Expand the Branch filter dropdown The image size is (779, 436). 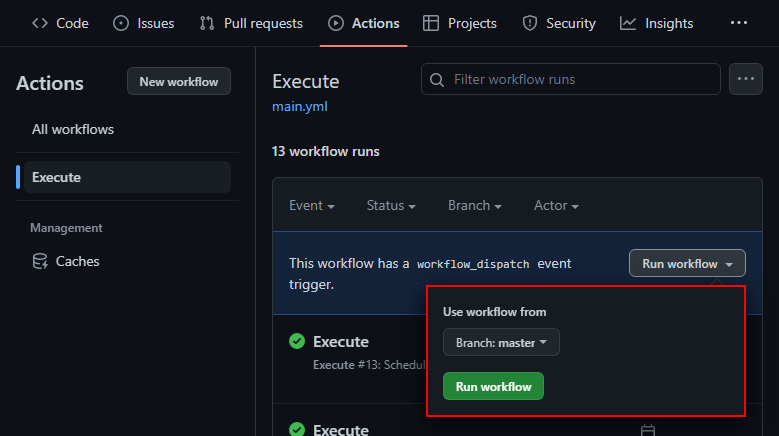(474, 206)
